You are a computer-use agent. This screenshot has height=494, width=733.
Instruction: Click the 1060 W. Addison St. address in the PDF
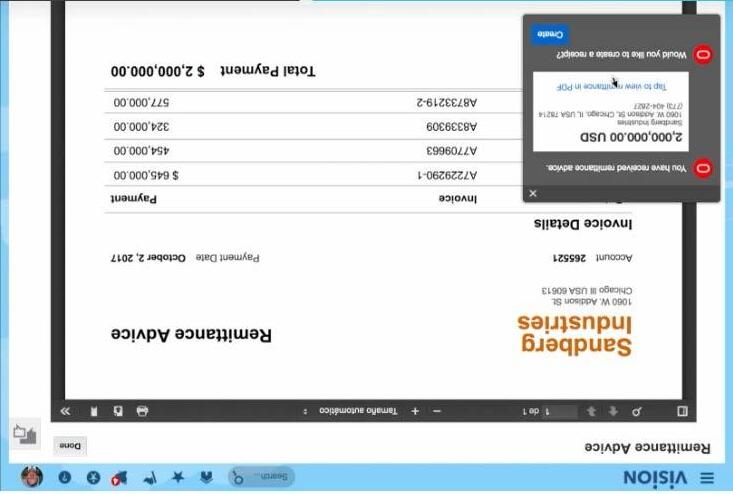(592, 301)
